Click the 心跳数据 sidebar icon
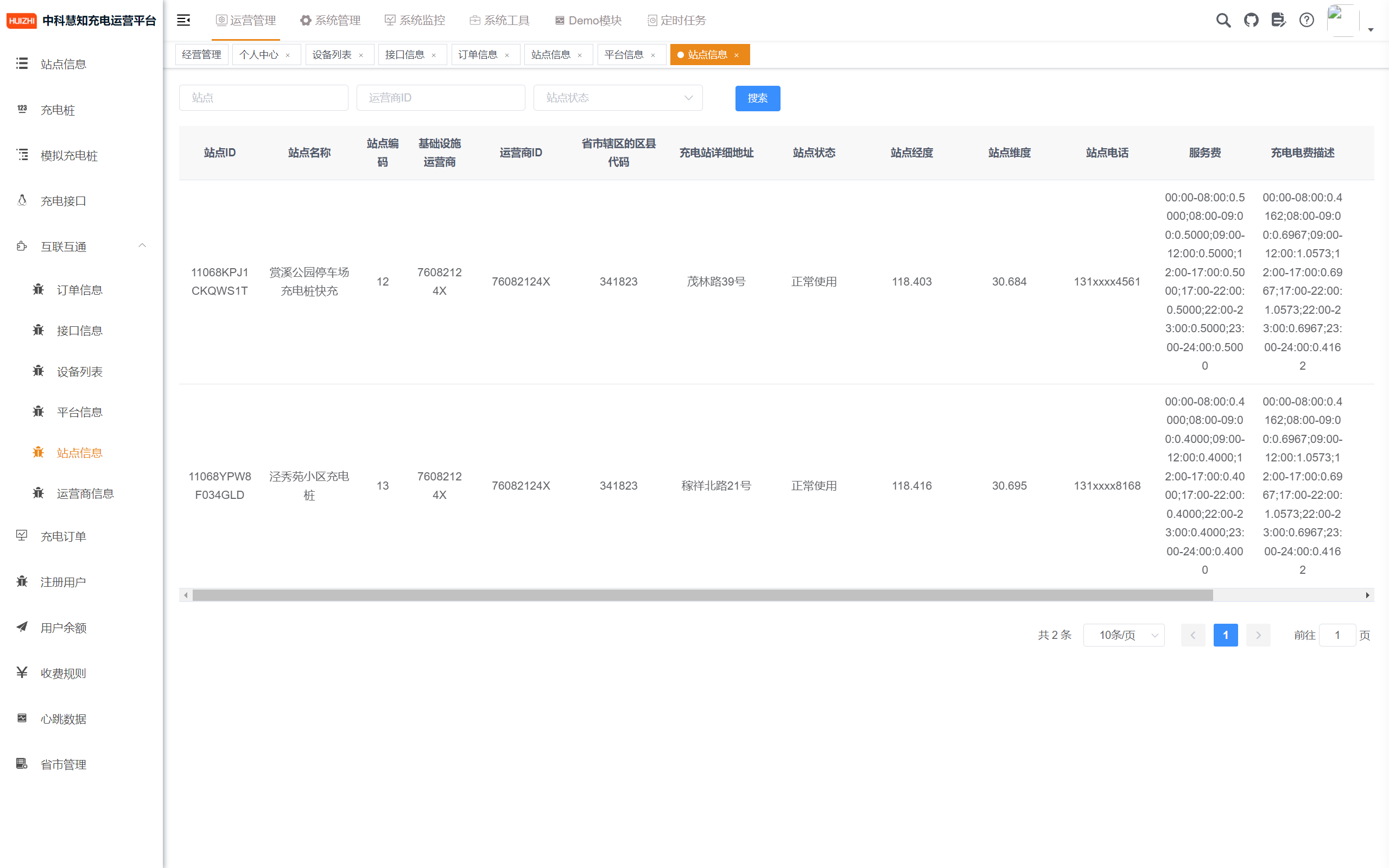This screenshot has width=1389, height=868. pos(22,718)
